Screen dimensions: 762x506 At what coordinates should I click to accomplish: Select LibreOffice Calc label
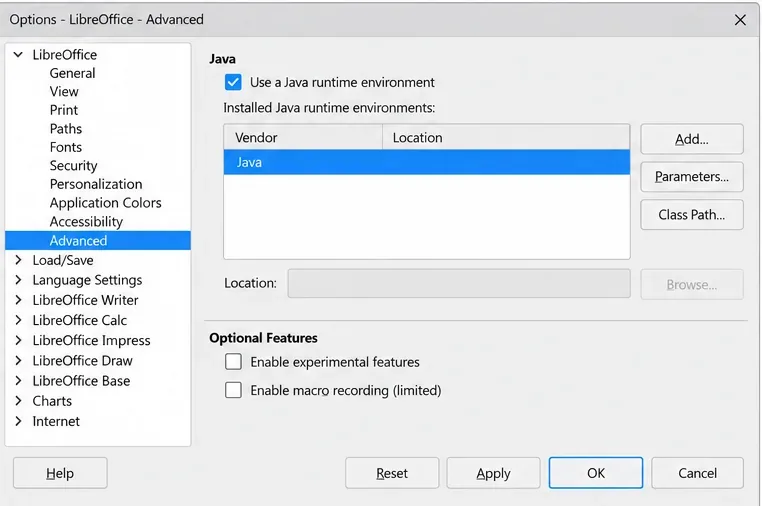[x=79, y=320]
